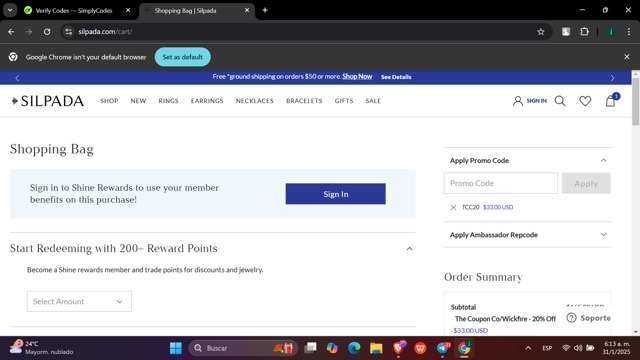Click SIGN IN header link
Screen dimensions: 640x360
coord(536,101)
